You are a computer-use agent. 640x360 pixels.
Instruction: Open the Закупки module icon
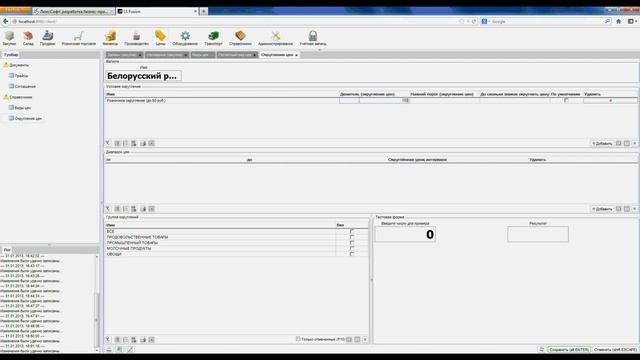tap(9, 36)
